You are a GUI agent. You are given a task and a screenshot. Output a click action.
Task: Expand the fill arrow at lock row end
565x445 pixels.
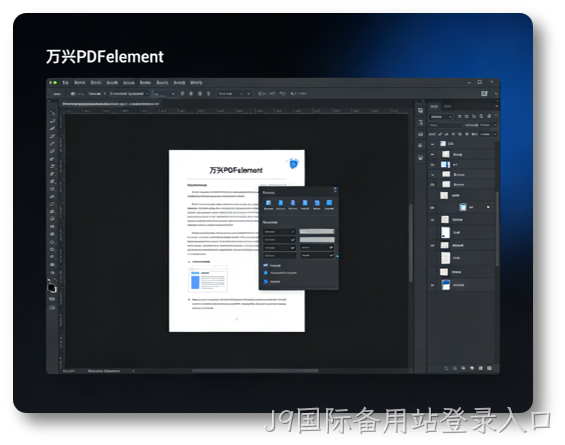click(495, 134)
